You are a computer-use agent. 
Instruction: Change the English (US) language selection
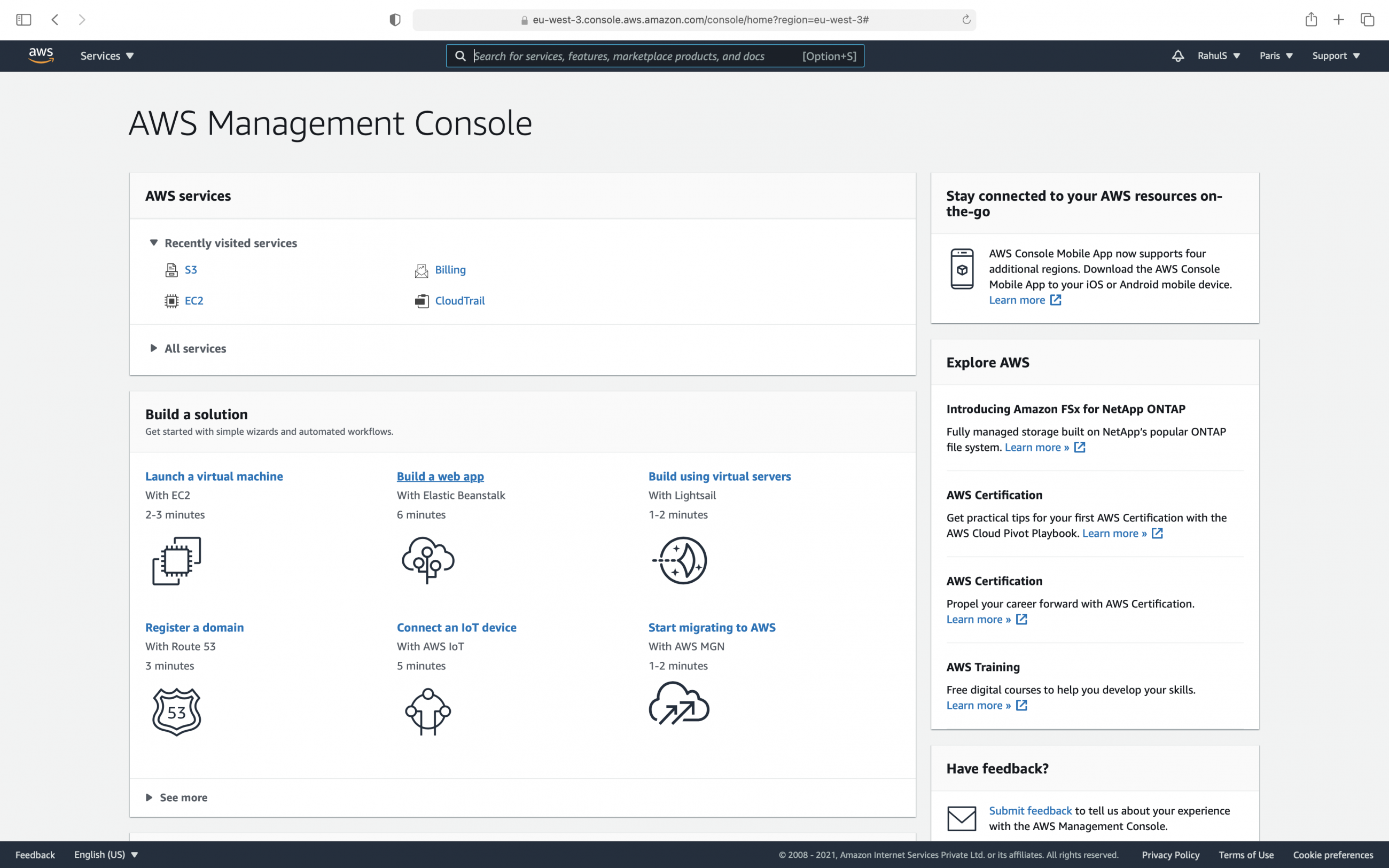click(105, 854)
